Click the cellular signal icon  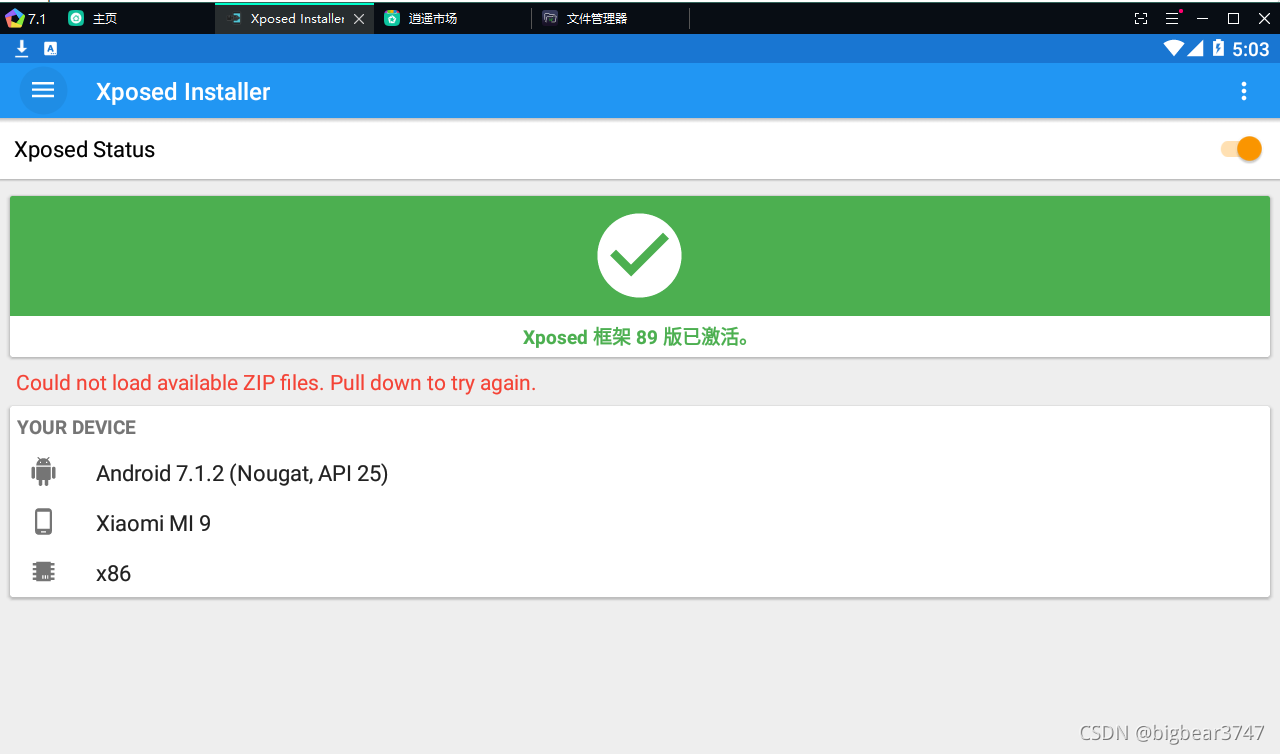(x=1195, y=48)
